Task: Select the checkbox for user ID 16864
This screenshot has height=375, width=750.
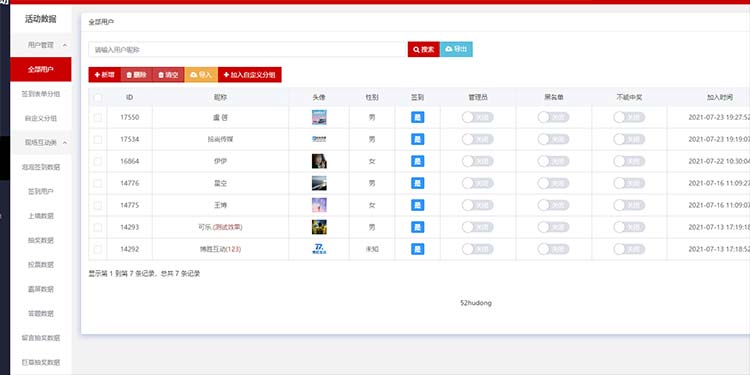Action: pyautogui.click(x=98, y=162)
